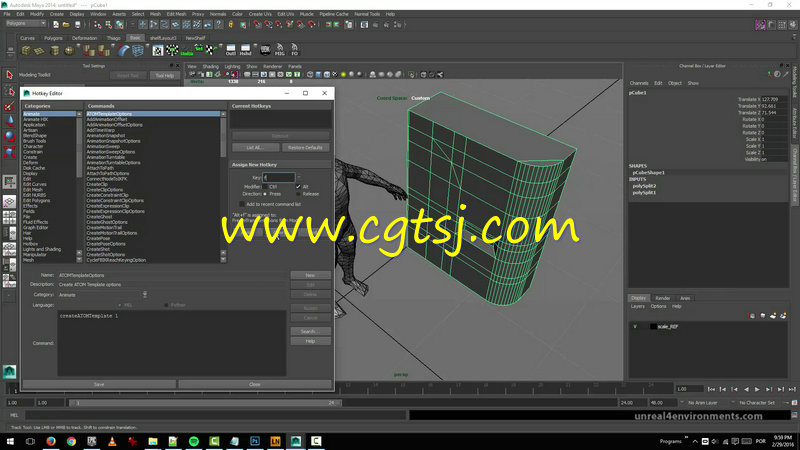Viewport: 800px width, 450px height.
Task: Click the Restore Defaults button
Action: coord(305,147)
